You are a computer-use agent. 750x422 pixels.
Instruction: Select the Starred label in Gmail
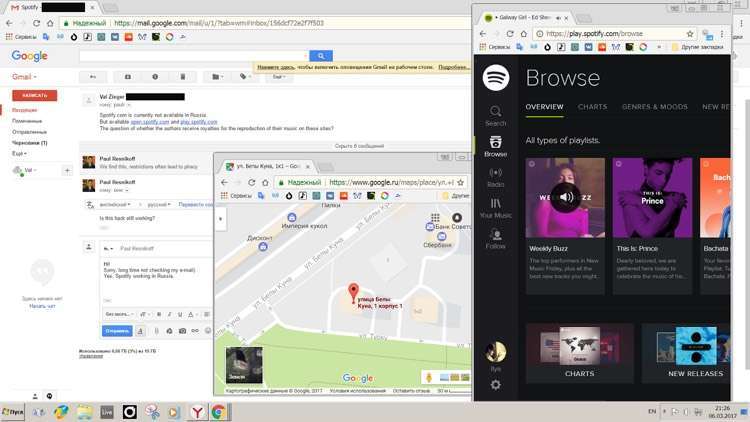[27, 121]
